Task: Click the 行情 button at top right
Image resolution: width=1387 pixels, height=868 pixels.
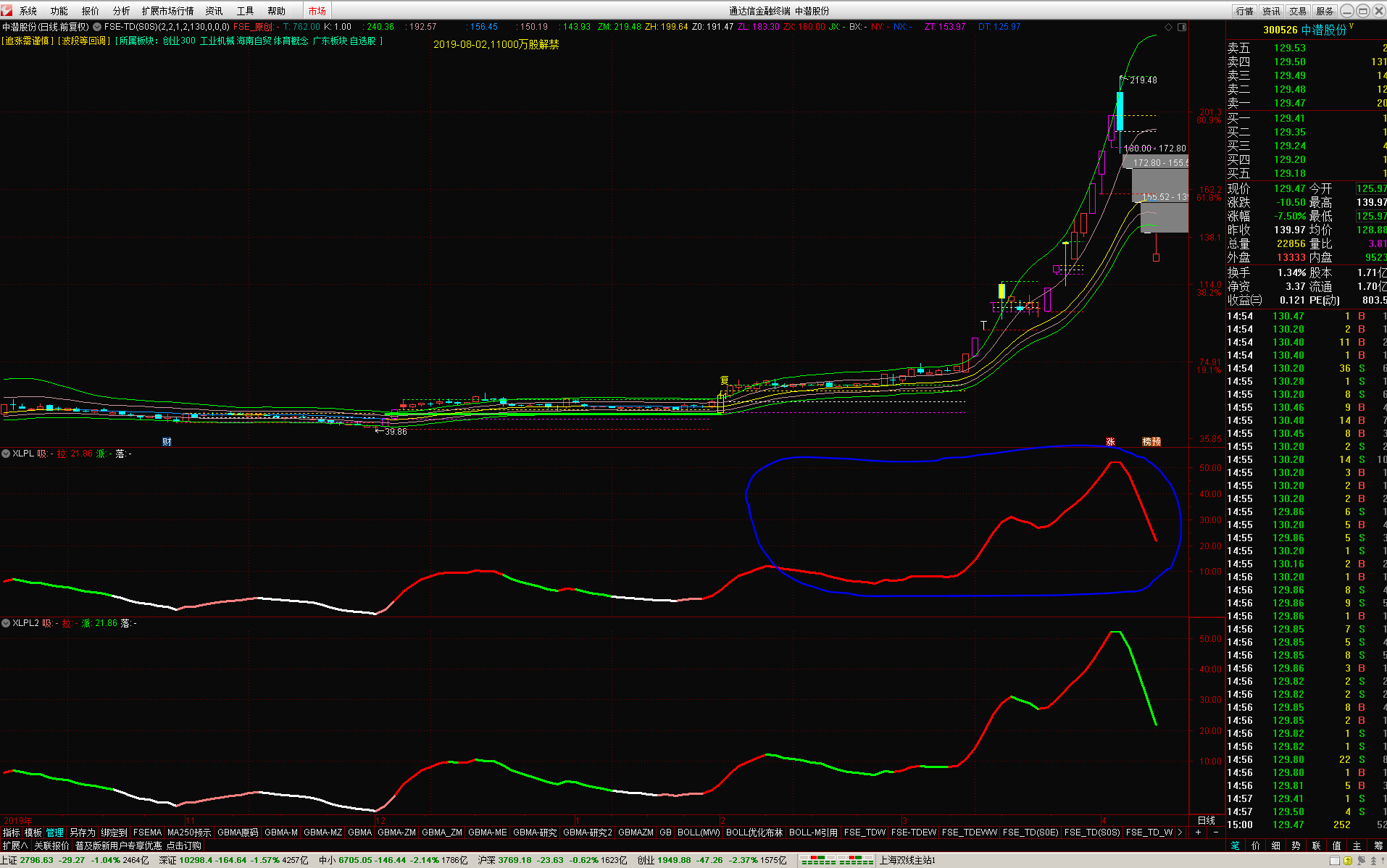Action: point(1245,11)
